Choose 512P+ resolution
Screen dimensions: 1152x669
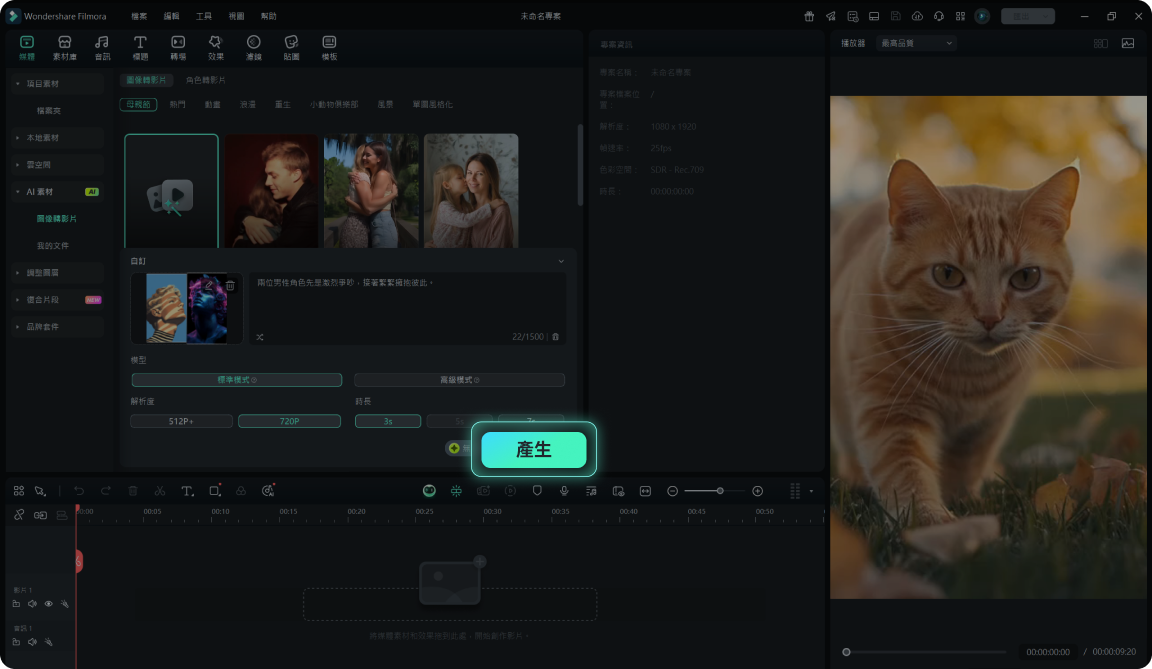click(x=181, y=421)
